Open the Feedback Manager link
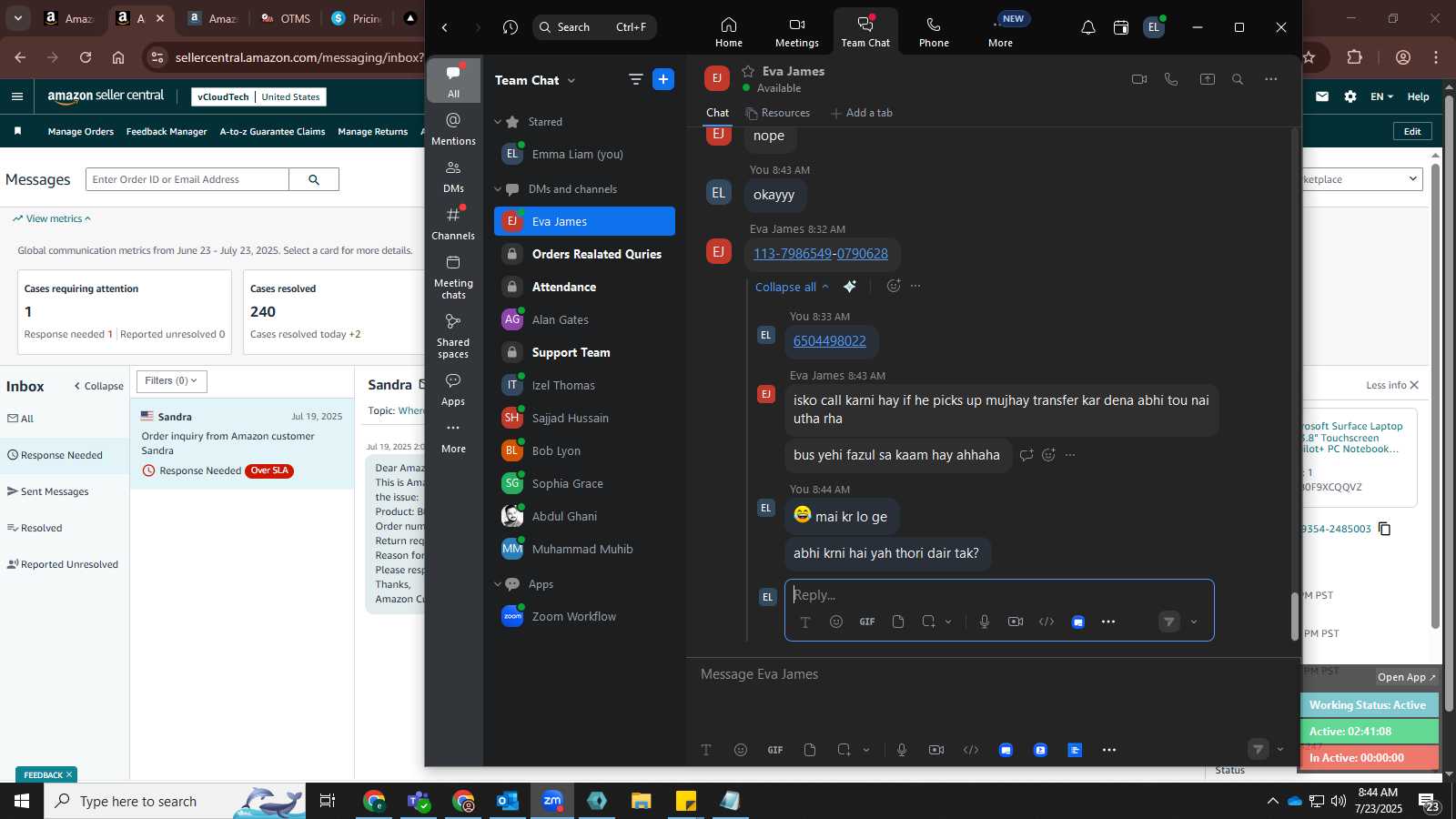This screenshot has height=819, width=1456. click(x=167, y=131)
